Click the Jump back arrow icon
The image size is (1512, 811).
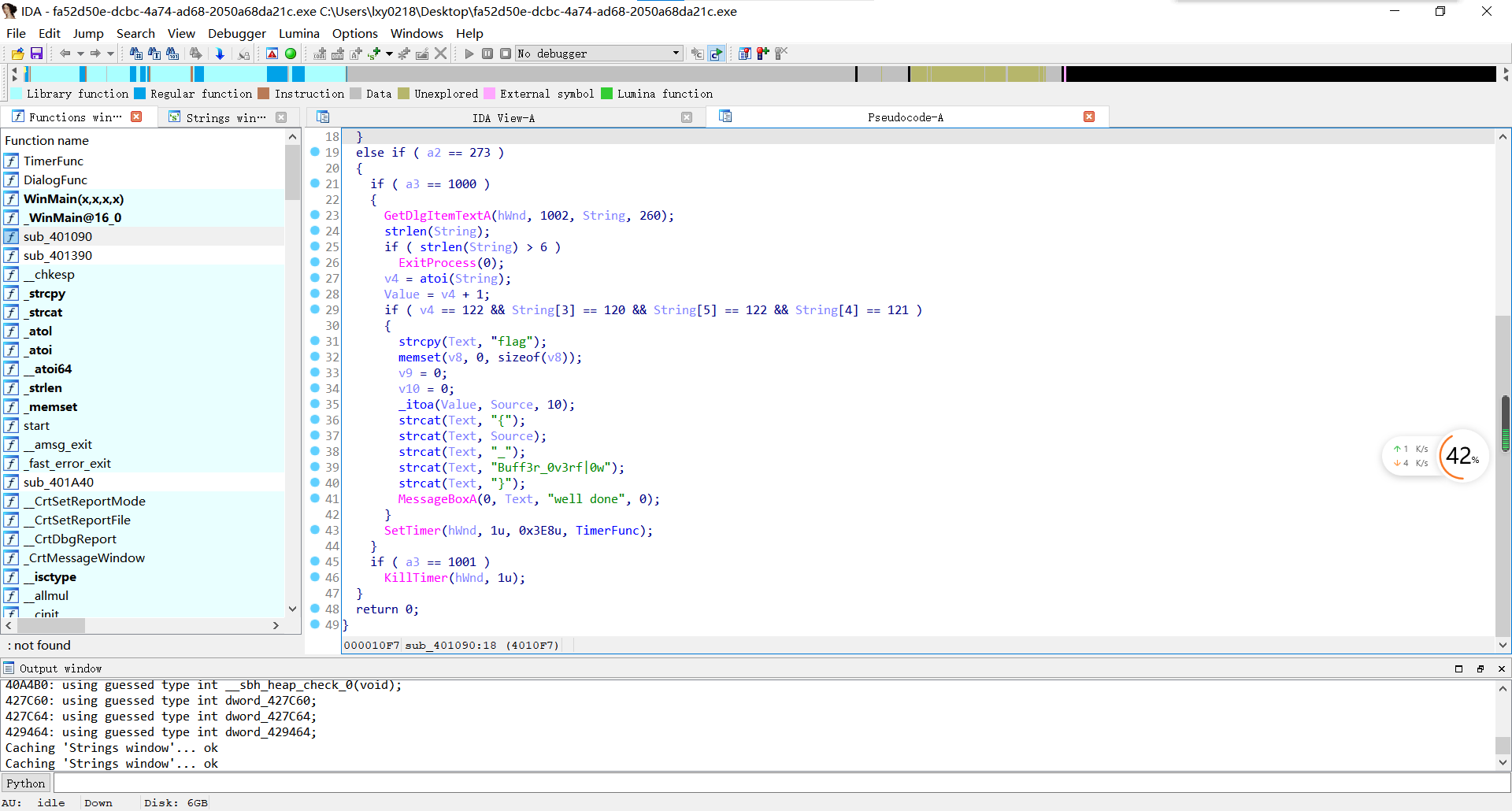point(65,54)
